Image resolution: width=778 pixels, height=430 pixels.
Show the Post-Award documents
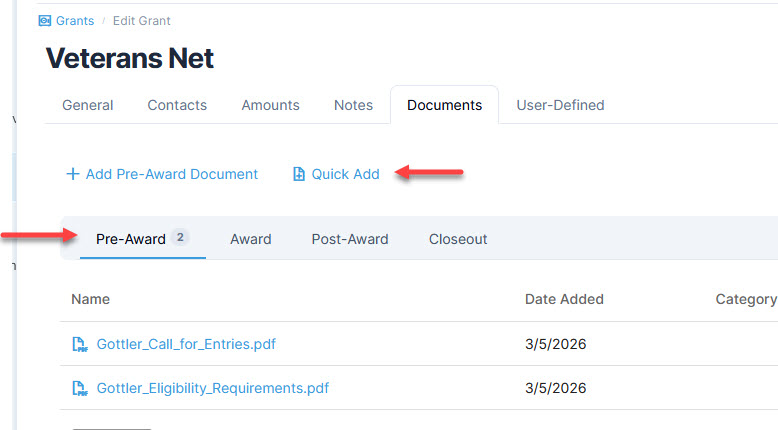tap(349, 239)
